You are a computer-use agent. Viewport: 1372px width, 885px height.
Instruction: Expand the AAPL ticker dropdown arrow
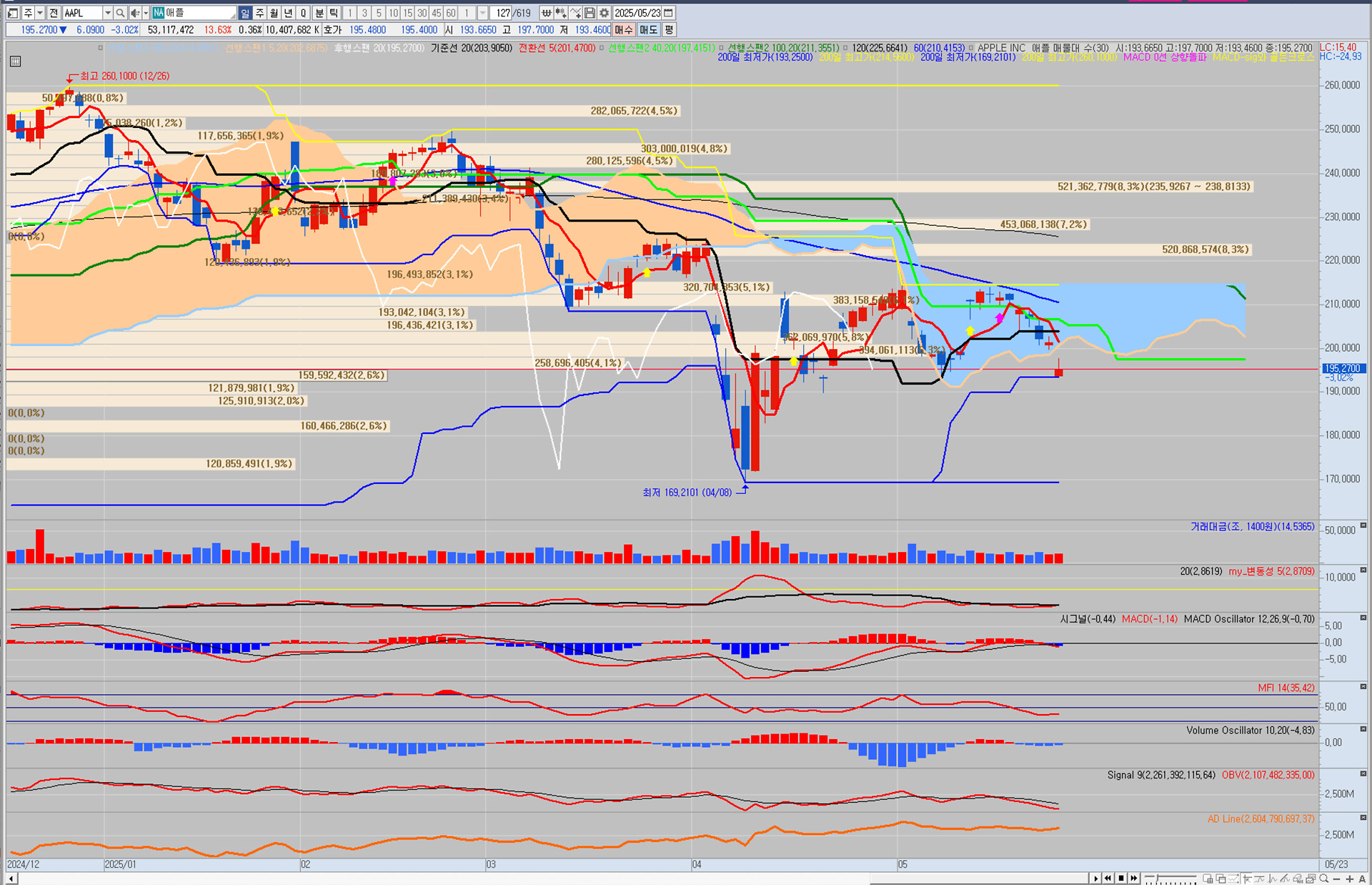tap(107, 13)
